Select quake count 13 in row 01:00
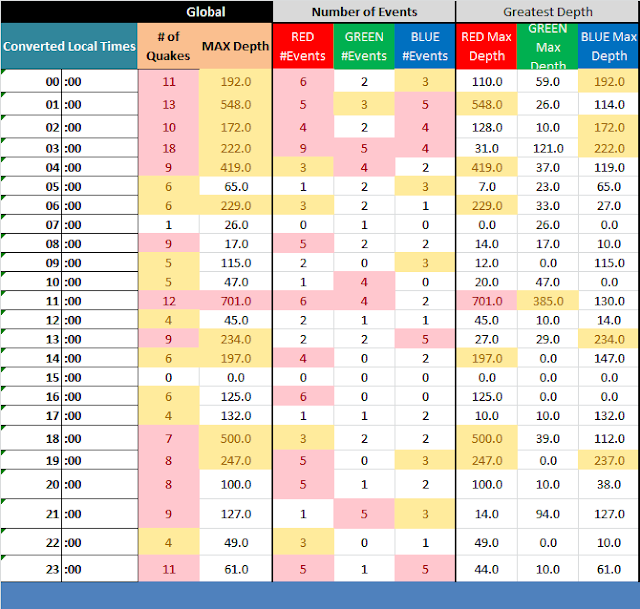640x609 pixels. point(168,104)
